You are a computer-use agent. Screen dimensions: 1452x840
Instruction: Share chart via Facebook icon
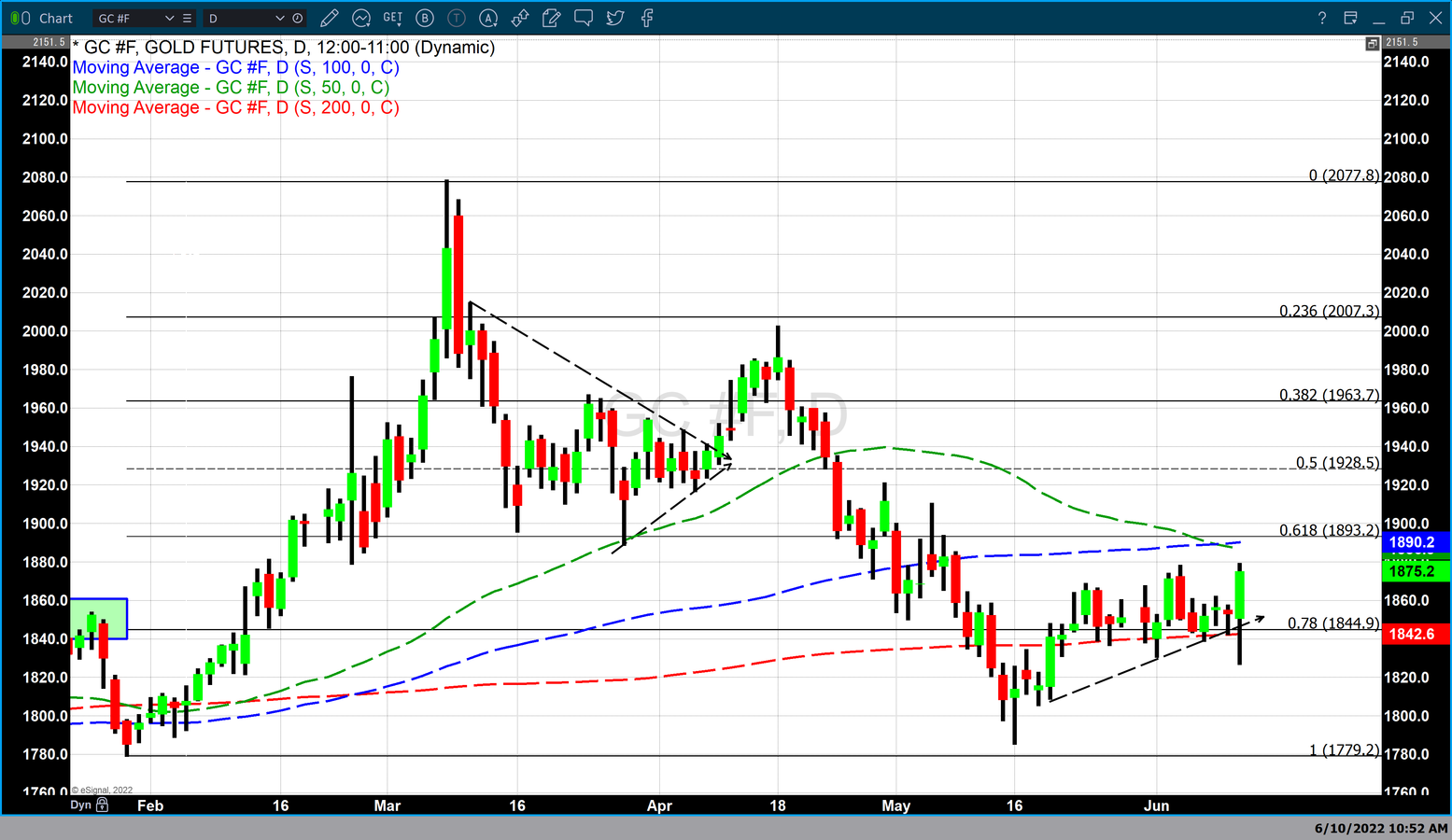[x=647, y=18]
